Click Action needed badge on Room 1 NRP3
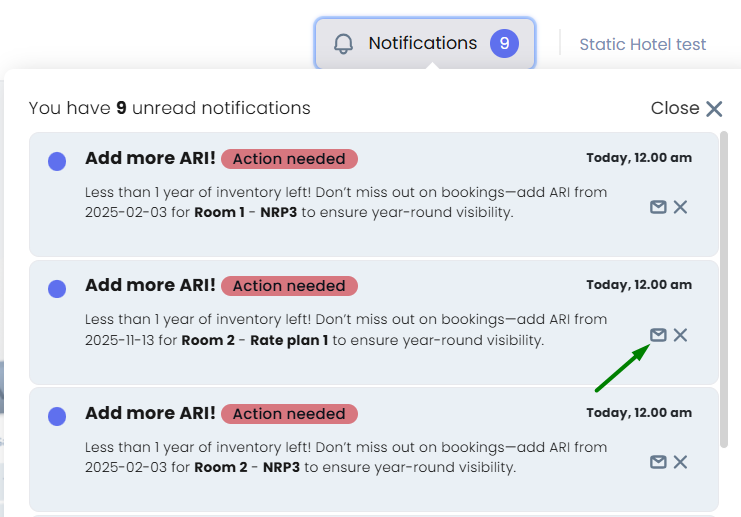Viewport: 741px width, 517px height. click(x=289, y=159)
